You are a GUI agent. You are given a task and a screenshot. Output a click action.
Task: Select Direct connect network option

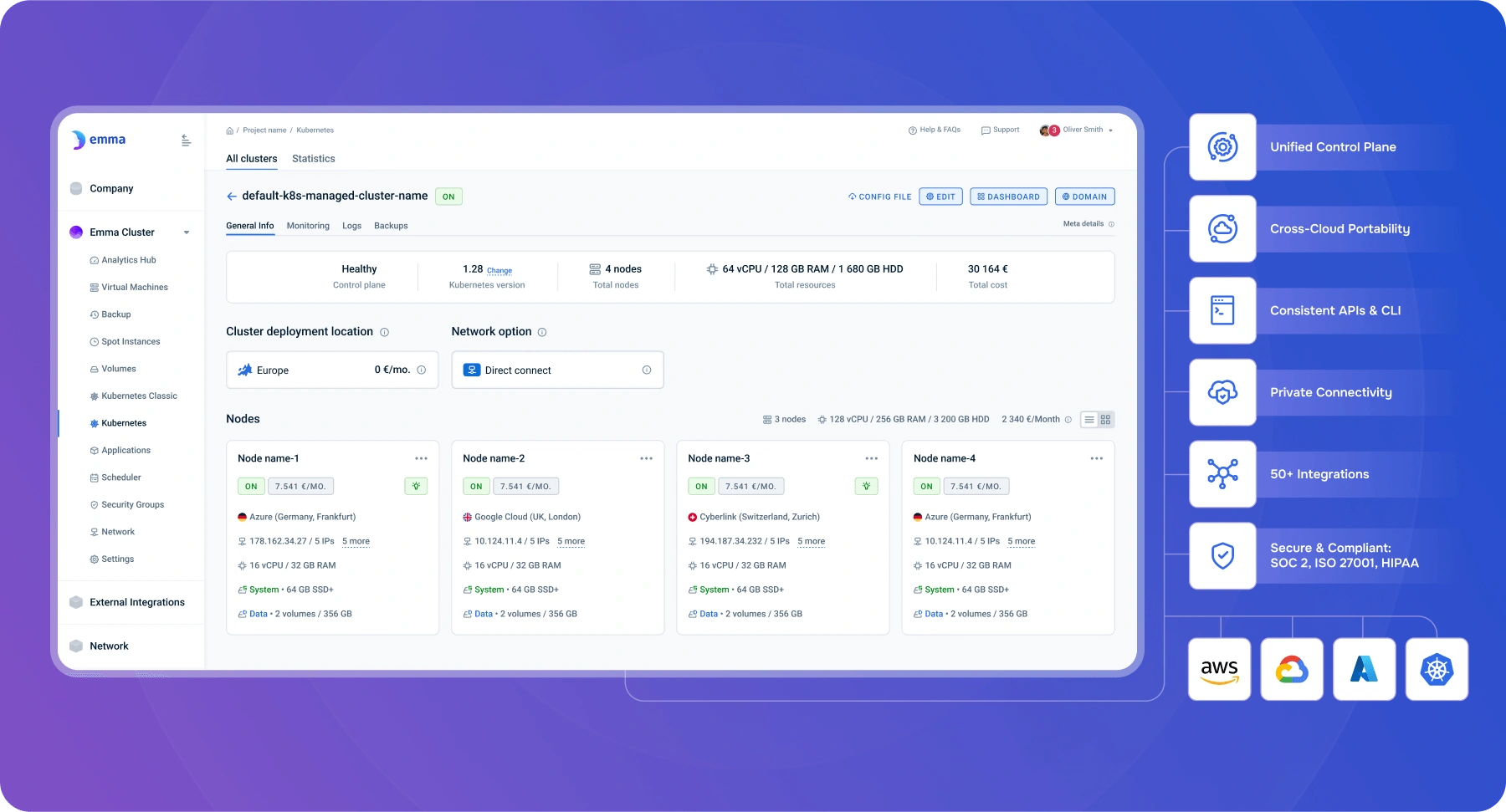click(557, 370)
